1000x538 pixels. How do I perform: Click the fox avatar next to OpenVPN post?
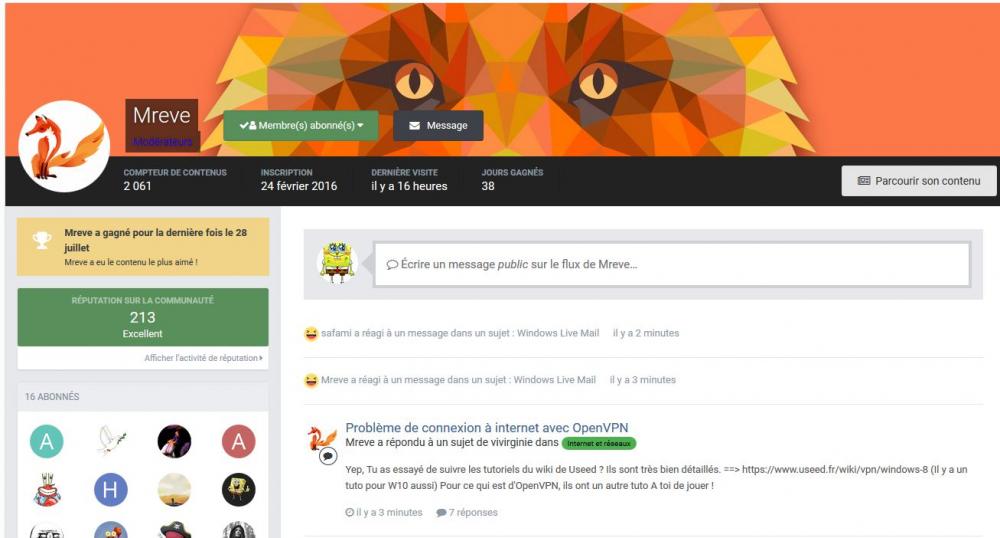pos(322,438)
